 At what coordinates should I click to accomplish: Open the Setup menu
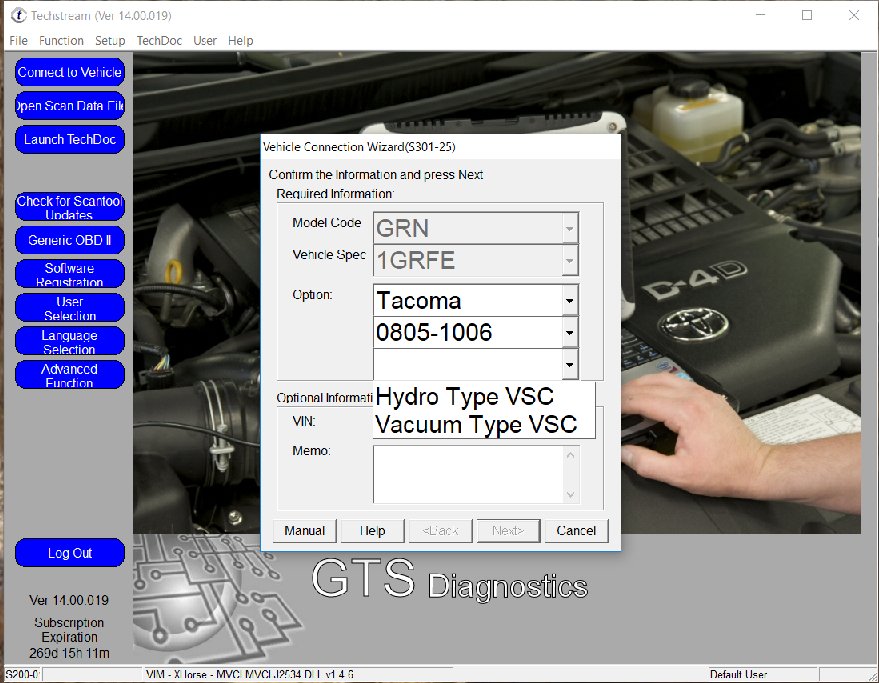coord(110,40)
